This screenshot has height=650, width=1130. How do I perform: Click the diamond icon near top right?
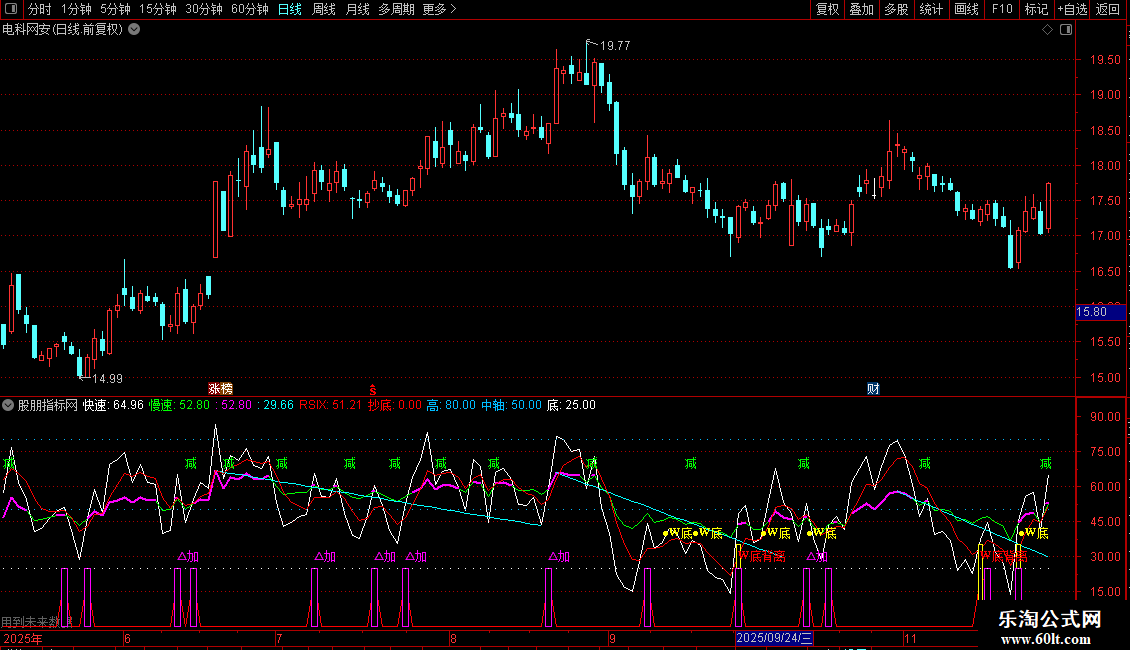(x=1047, y=30)
